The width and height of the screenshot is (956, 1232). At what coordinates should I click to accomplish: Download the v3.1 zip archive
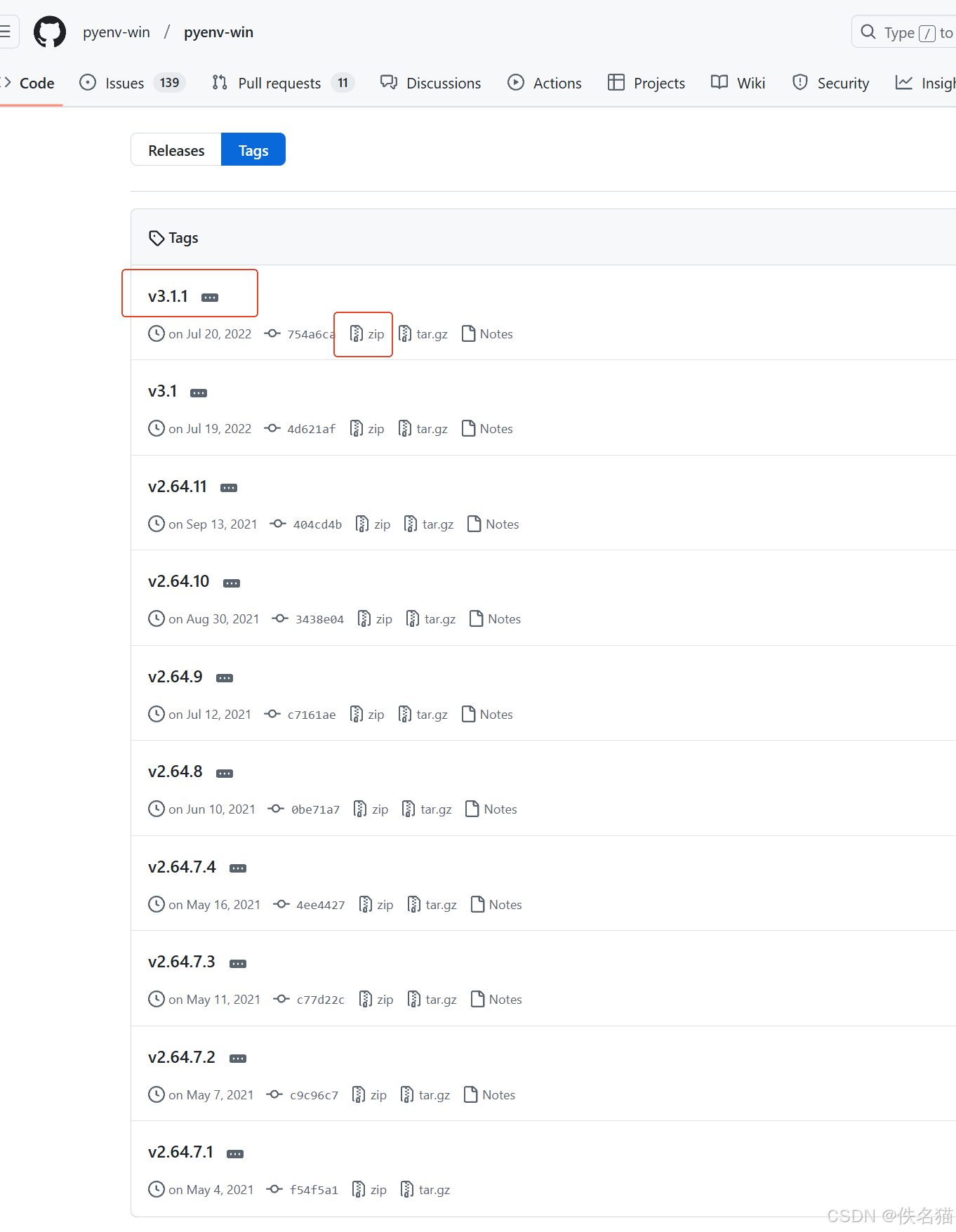coord(367,429)
